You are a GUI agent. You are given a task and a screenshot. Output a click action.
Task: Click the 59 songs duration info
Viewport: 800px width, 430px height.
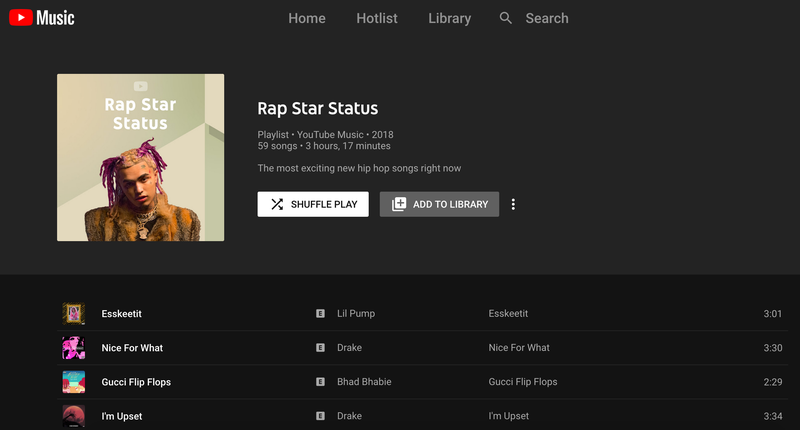[324, 146]
